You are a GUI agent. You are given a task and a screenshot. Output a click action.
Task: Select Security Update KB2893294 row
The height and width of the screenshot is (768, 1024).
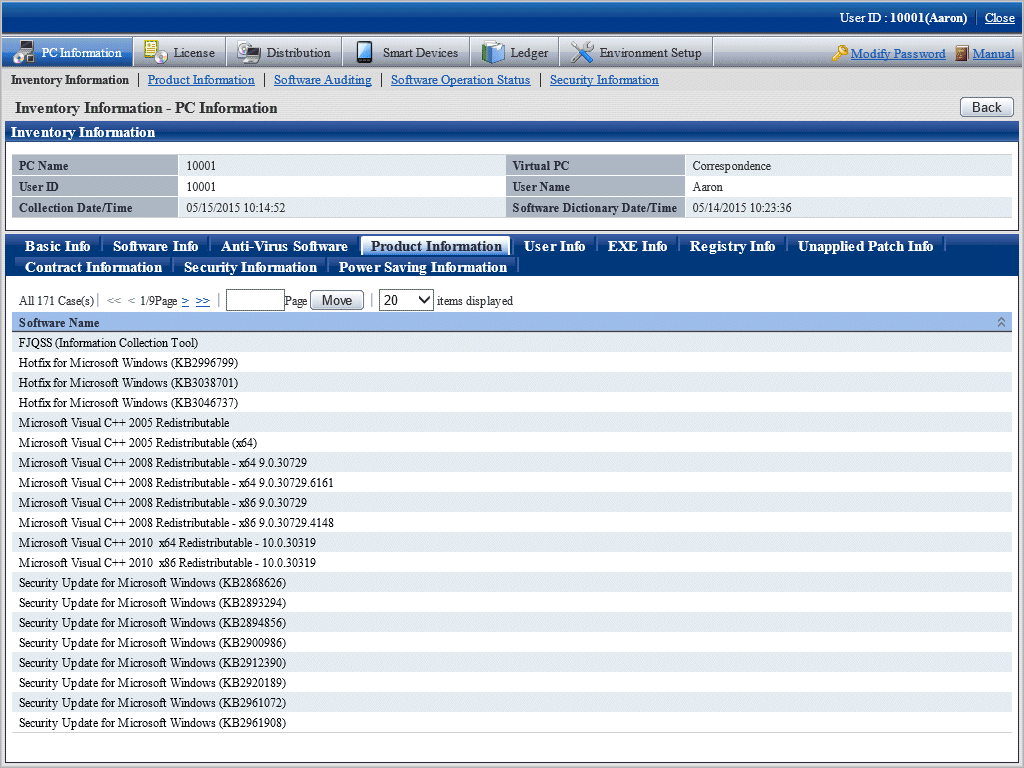512,603
